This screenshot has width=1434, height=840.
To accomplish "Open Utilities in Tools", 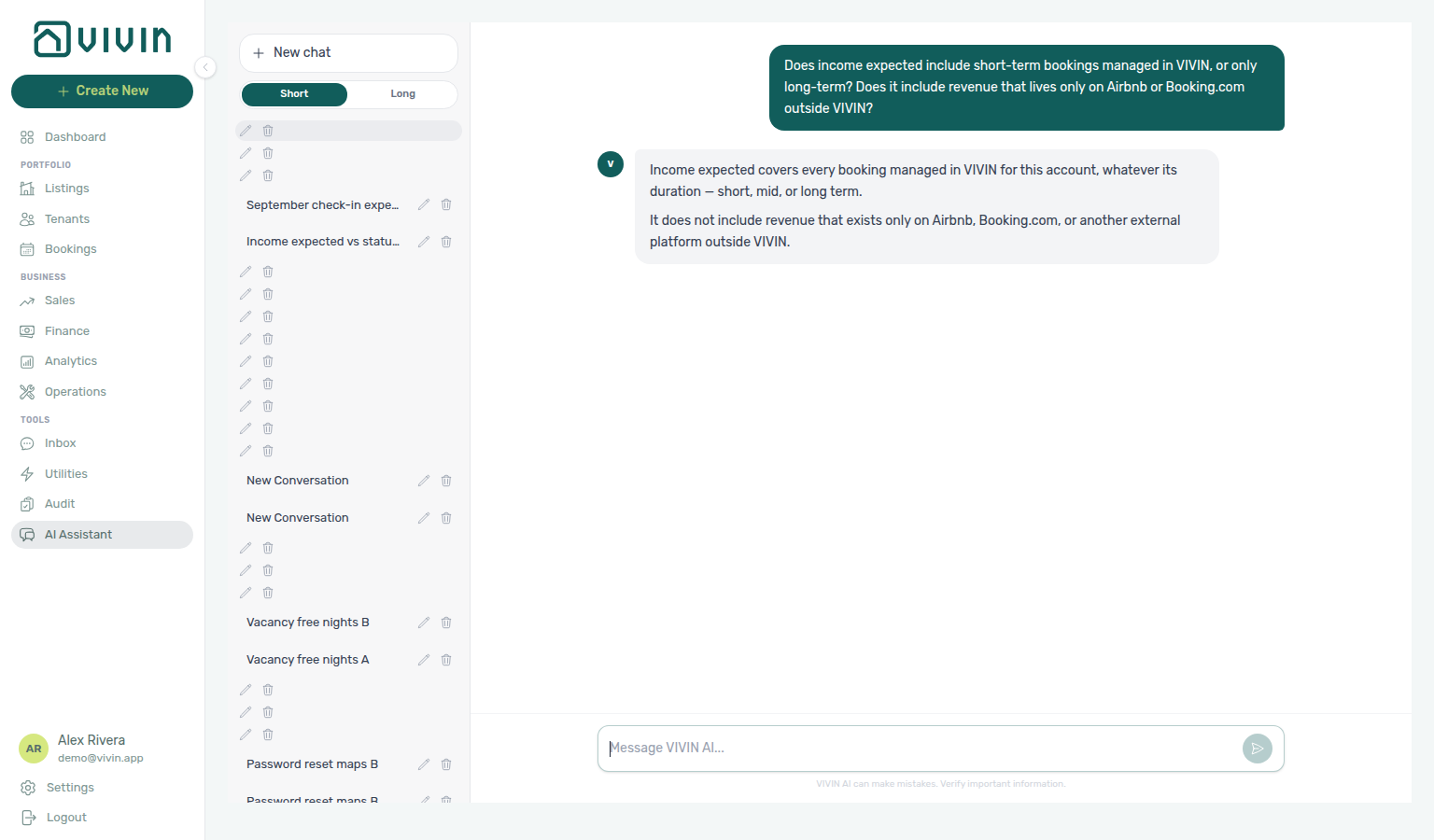I will pyautogui.click(x=102, y=474).
